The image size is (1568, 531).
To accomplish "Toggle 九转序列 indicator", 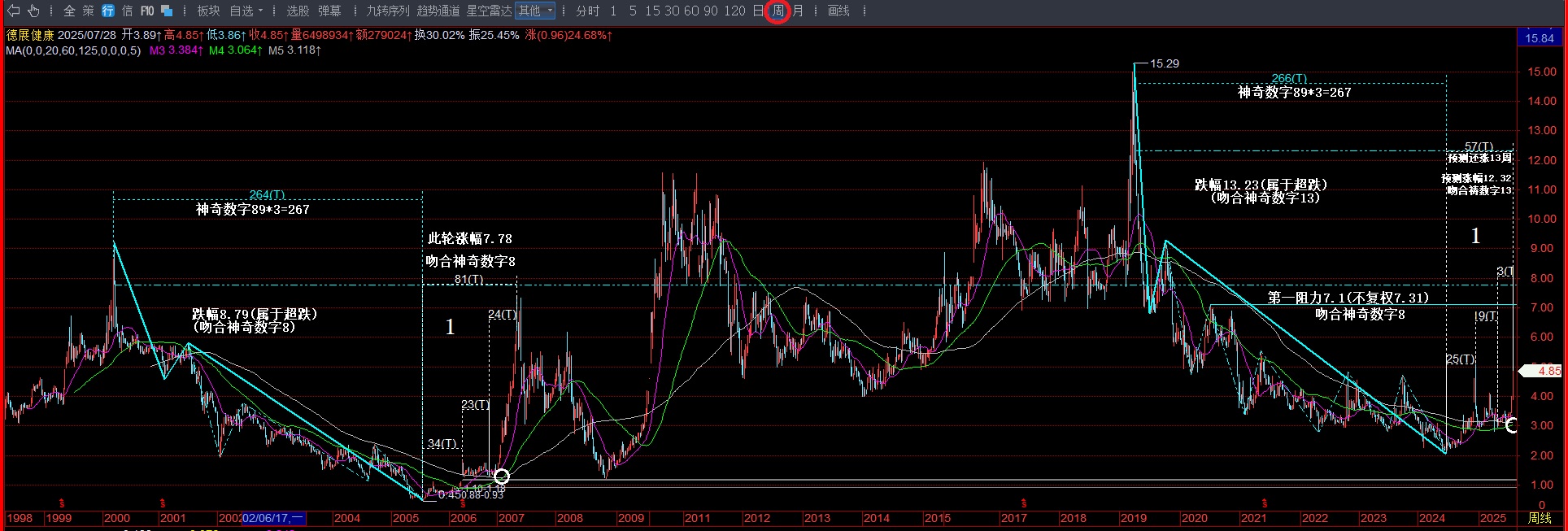I will tap(388, 11).
